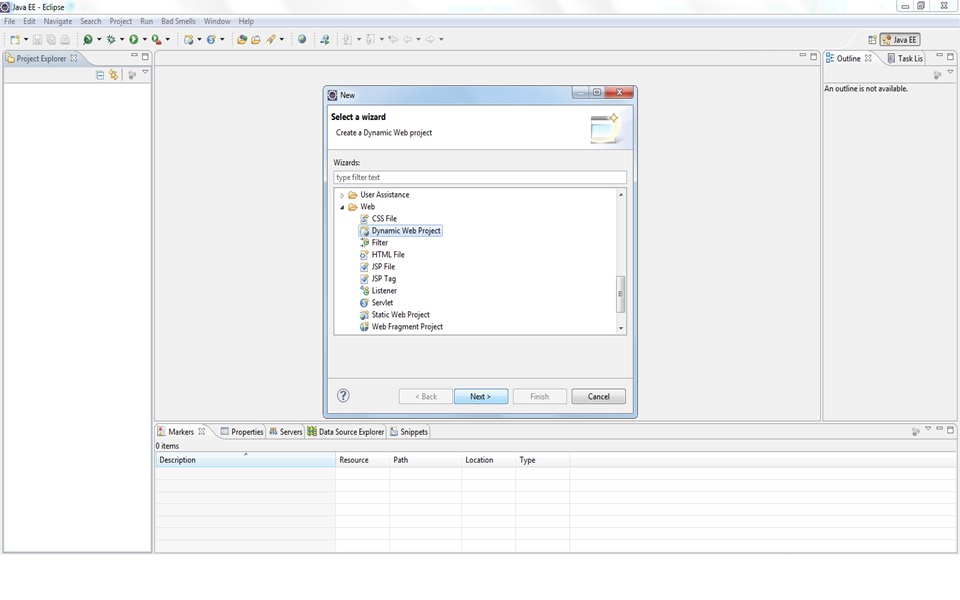The width and height of the screenshot is (960, 600).
Task: Click the CSS File wizard icon
Action: 366,218
